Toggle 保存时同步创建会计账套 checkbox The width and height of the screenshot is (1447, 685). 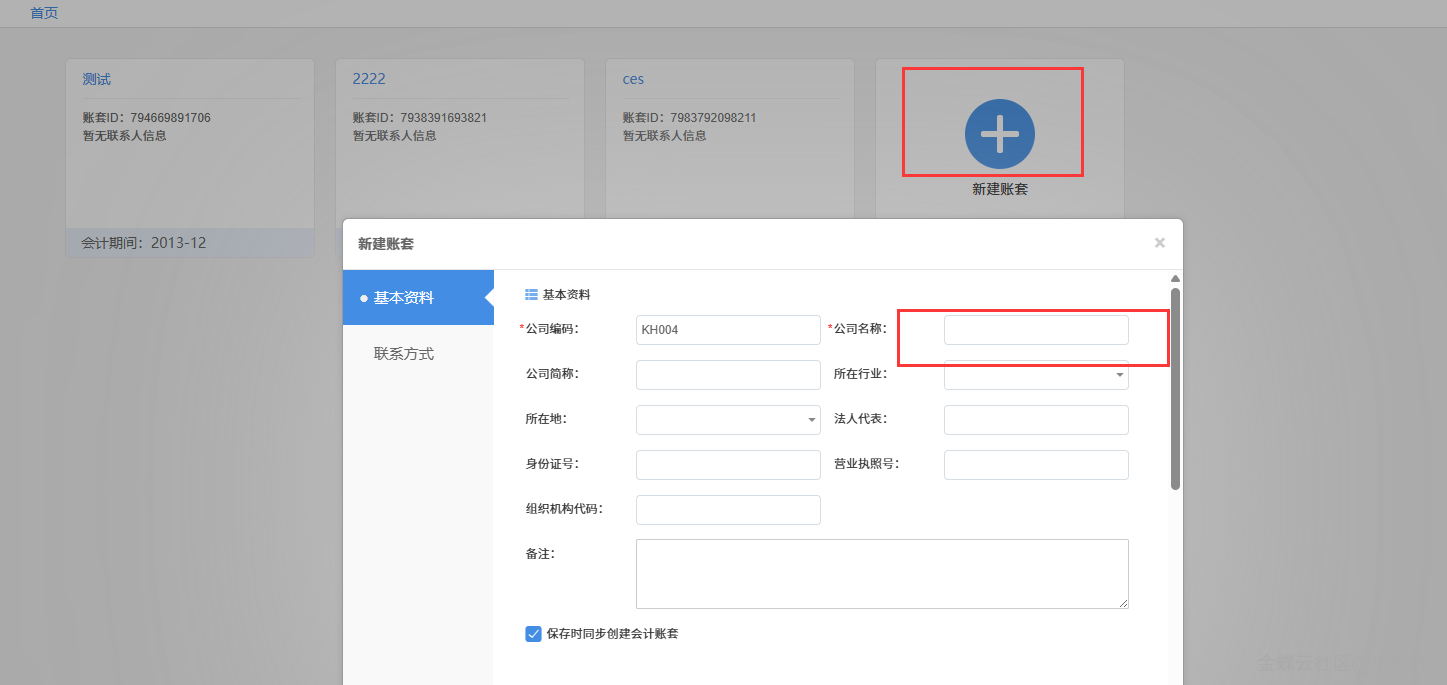[x=533, y=633]
